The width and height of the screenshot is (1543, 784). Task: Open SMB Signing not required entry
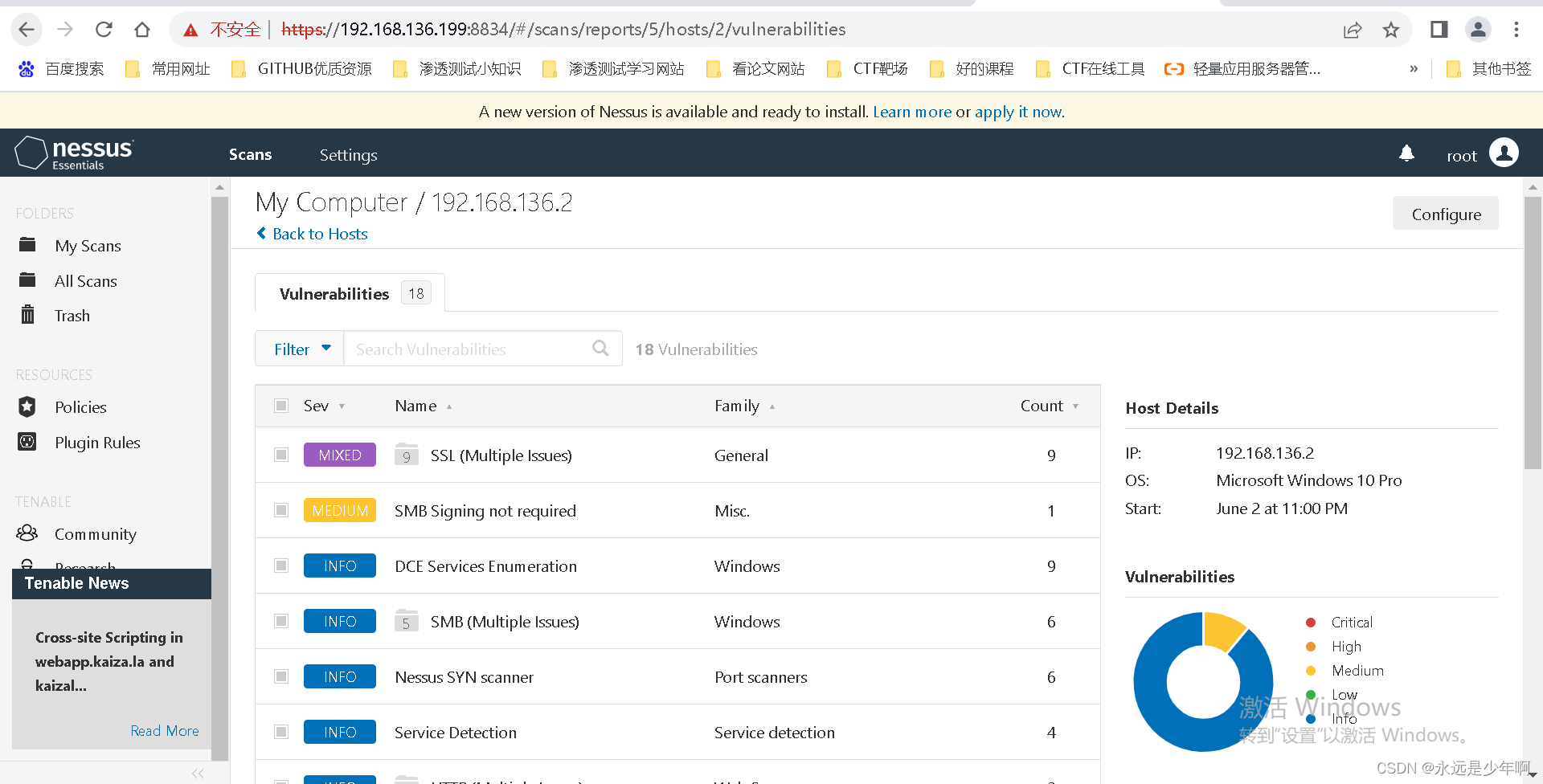click(485, 511)
